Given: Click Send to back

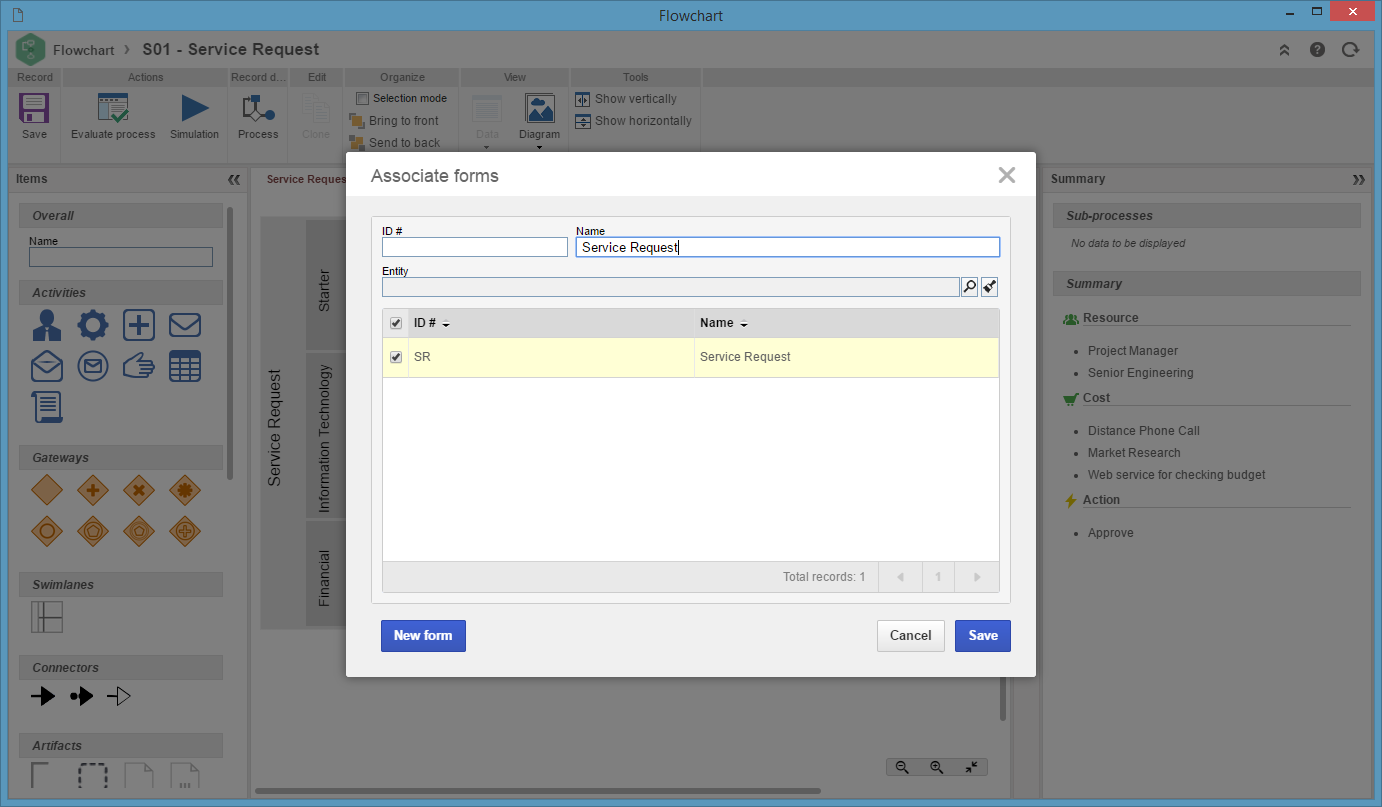Looking at the screenshot, I should pyautogui.click(x=395, y=143).
